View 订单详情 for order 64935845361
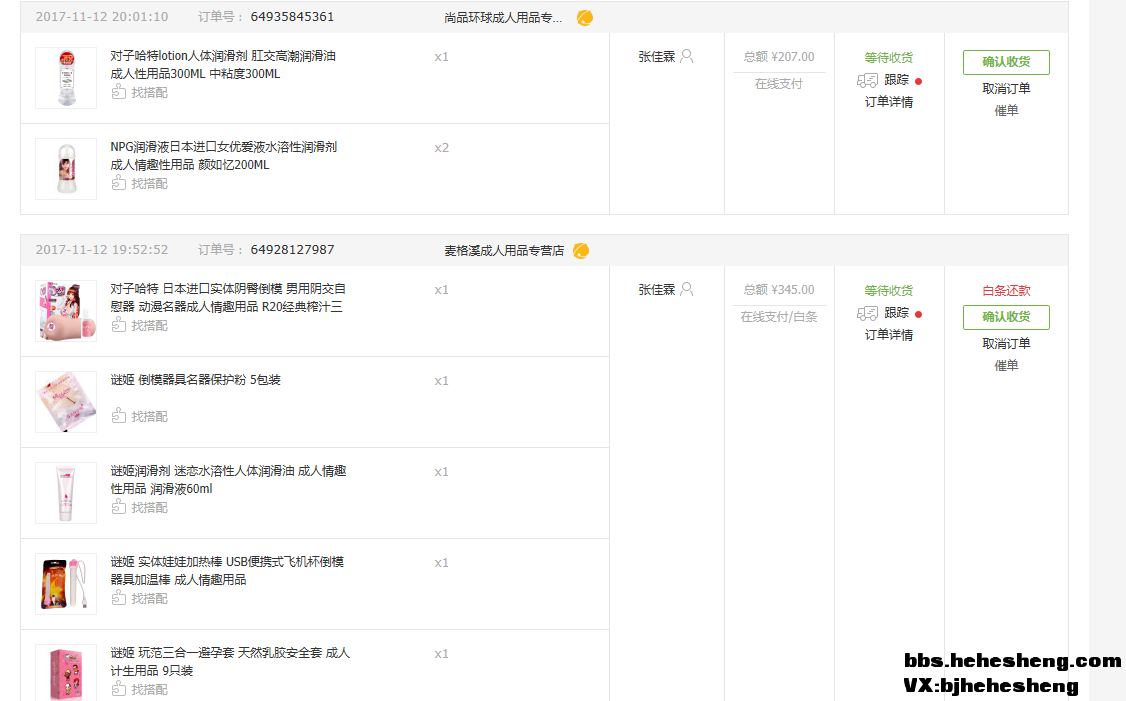This screenshot has width=1126, height=701. (x=888, y=102)
